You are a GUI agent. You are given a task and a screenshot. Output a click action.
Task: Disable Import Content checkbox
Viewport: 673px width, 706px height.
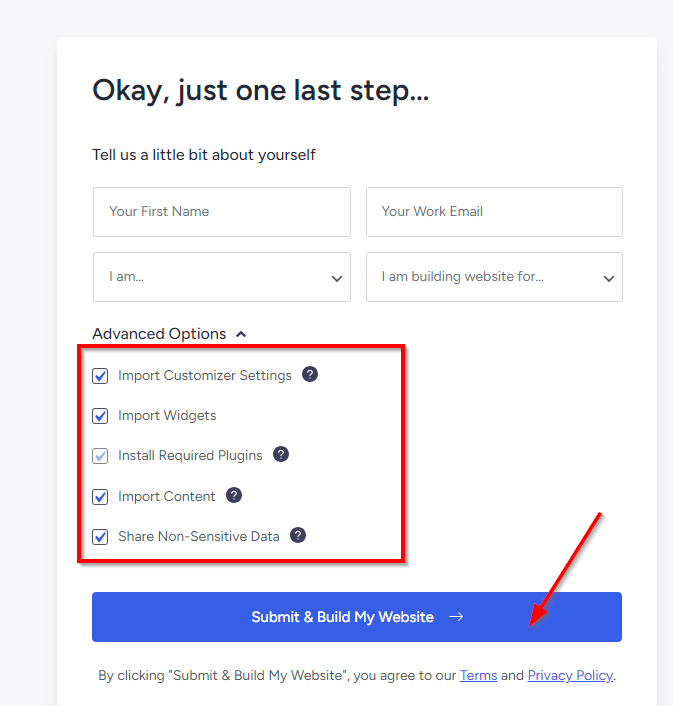[x=100, y=497]
